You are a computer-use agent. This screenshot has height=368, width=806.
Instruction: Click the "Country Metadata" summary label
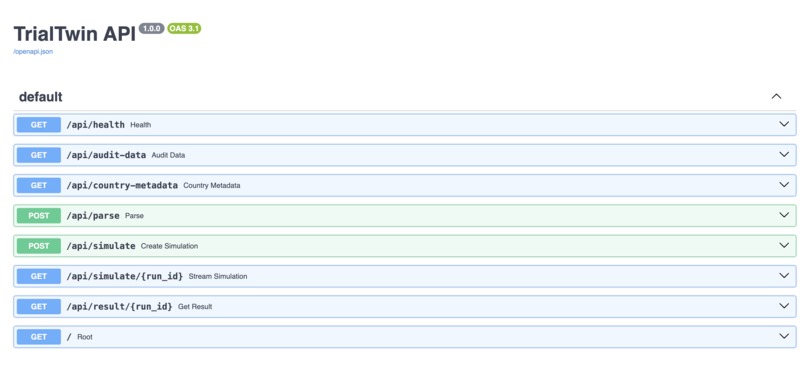(212, 186)
